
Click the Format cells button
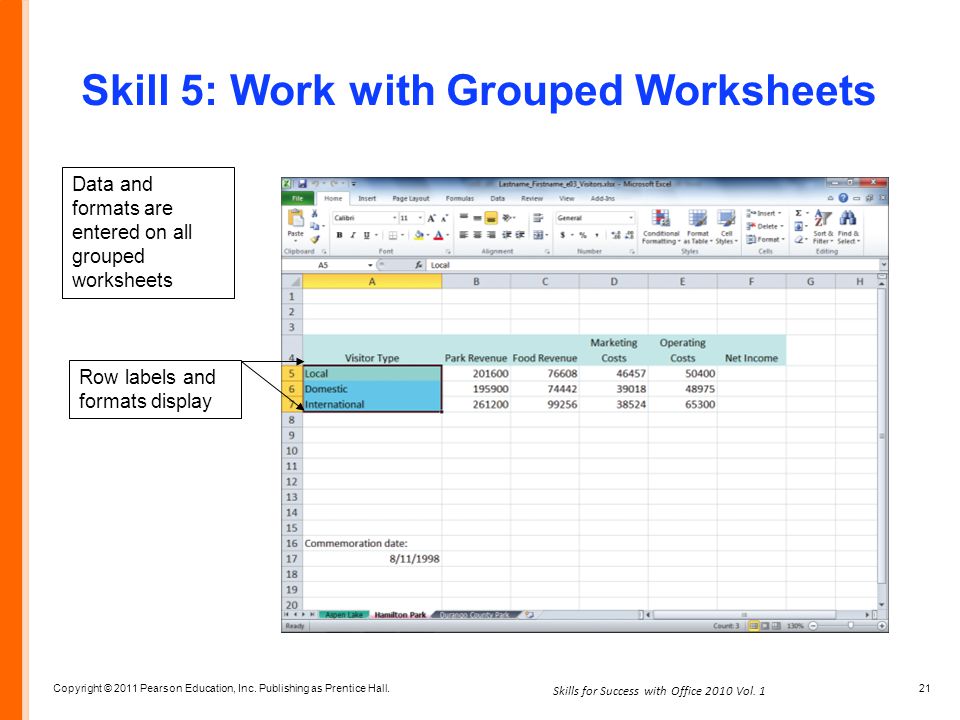765,239
